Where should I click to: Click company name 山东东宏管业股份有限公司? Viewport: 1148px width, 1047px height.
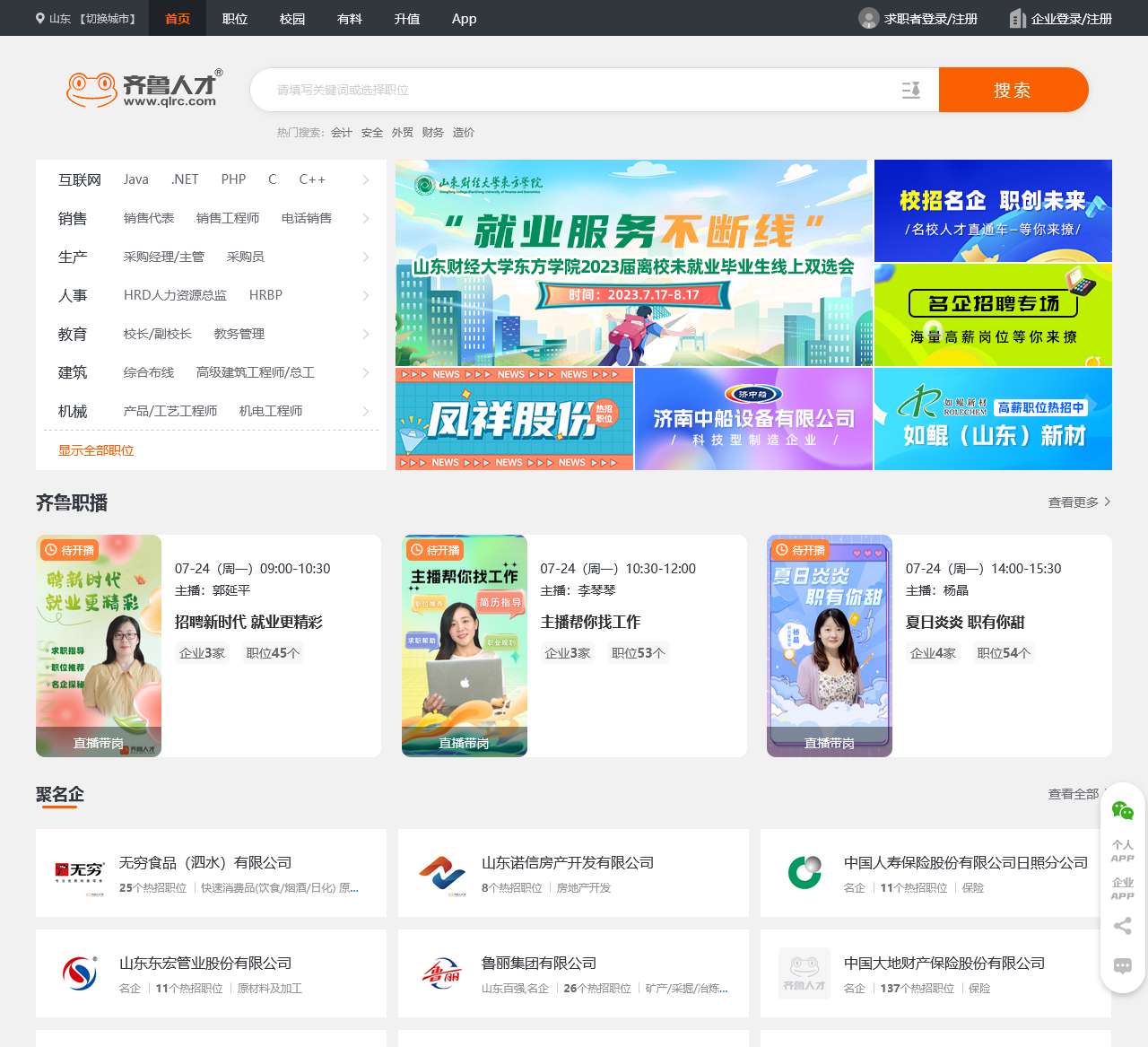coord(205,964)
